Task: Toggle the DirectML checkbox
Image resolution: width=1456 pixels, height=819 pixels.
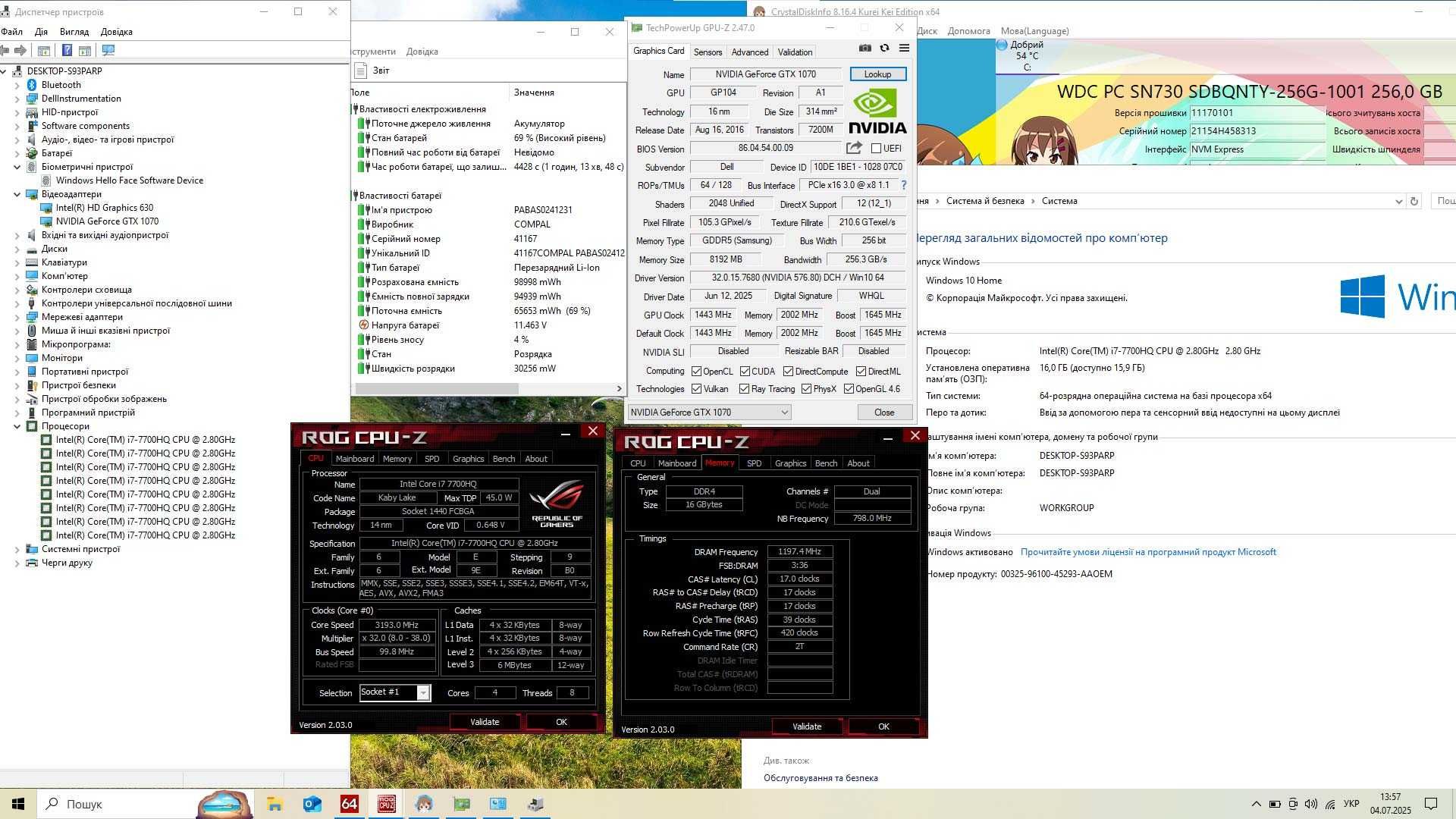Action: tap(861, 372)
